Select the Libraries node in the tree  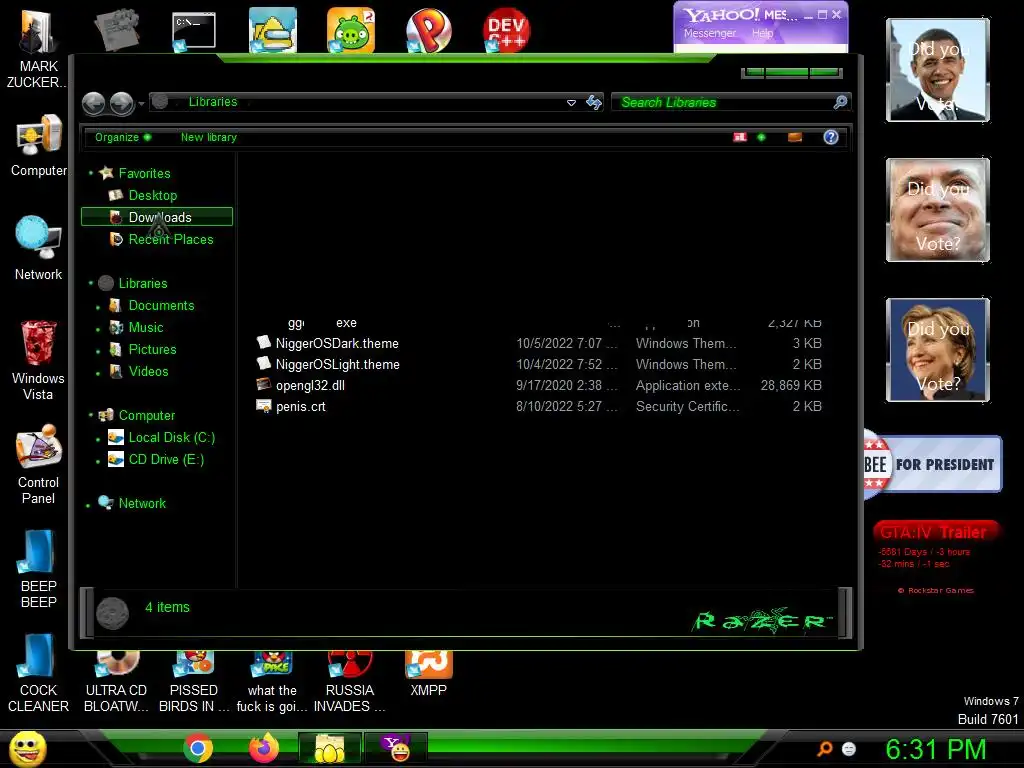[x=142, y=283]
